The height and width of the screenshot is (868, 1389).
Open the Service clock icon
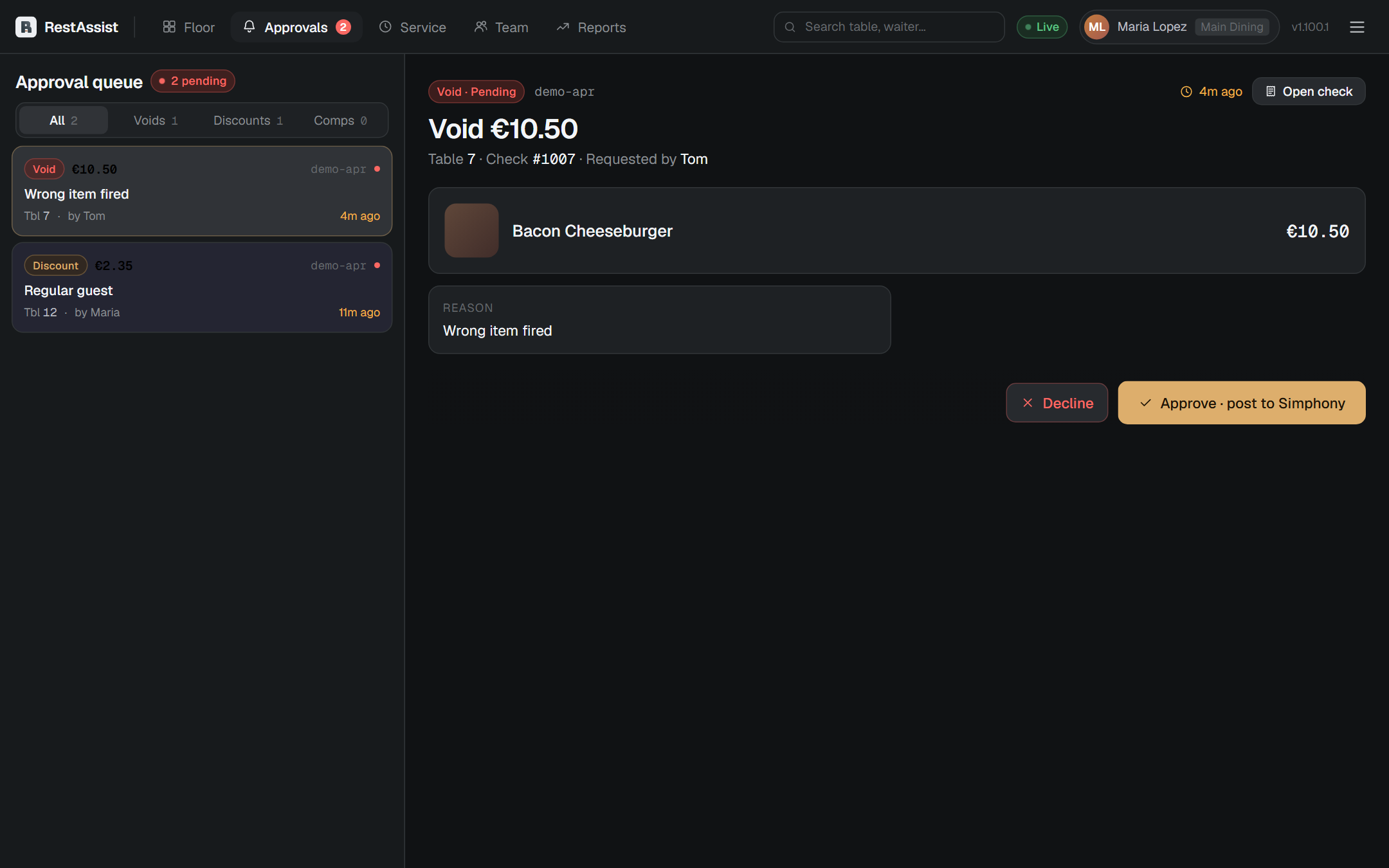[x=385, y=27]
